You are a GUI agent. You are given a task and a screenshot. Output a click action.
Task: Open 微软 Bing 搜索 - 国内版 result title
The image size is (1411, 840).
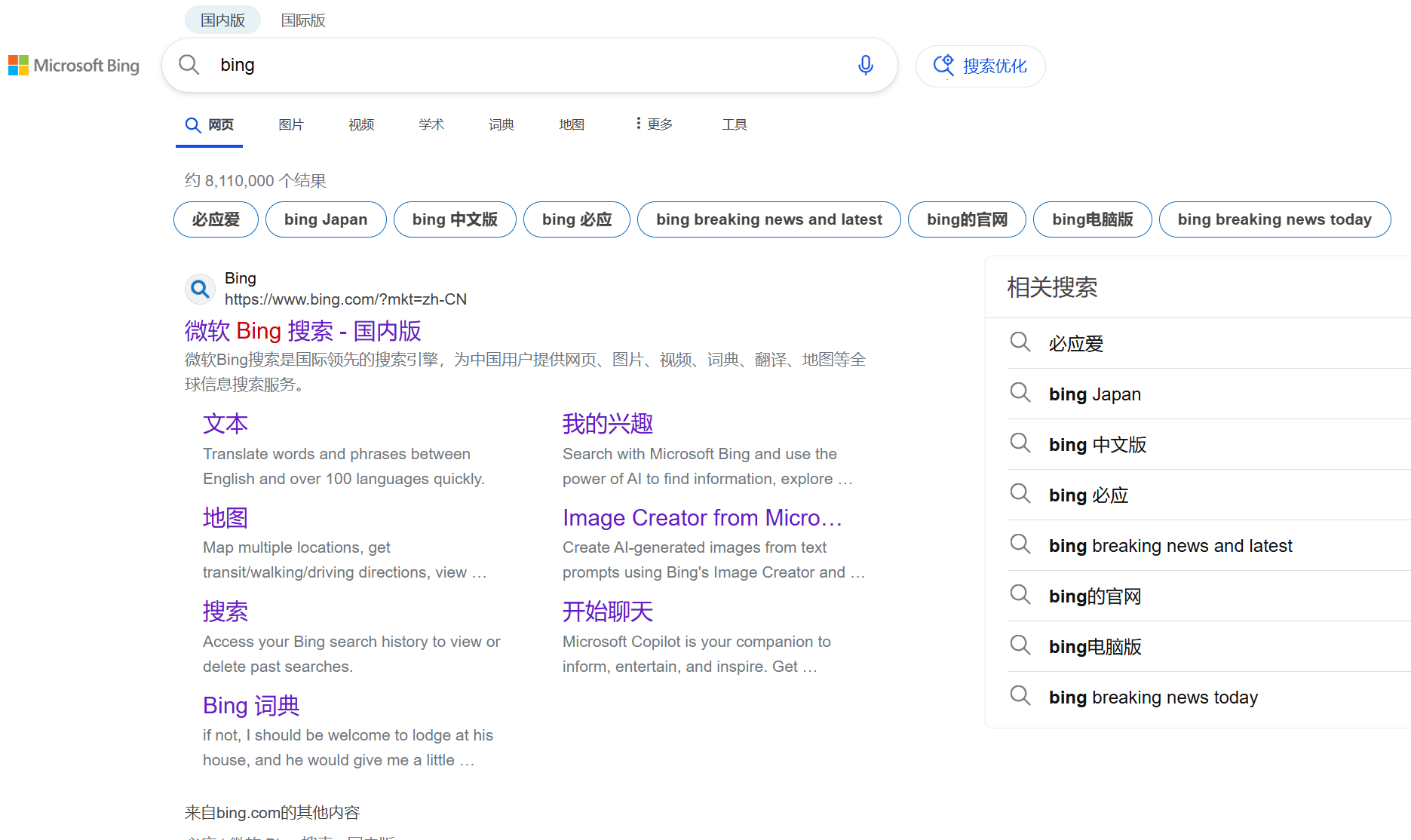pyautogui.click(x=303, y=331)
